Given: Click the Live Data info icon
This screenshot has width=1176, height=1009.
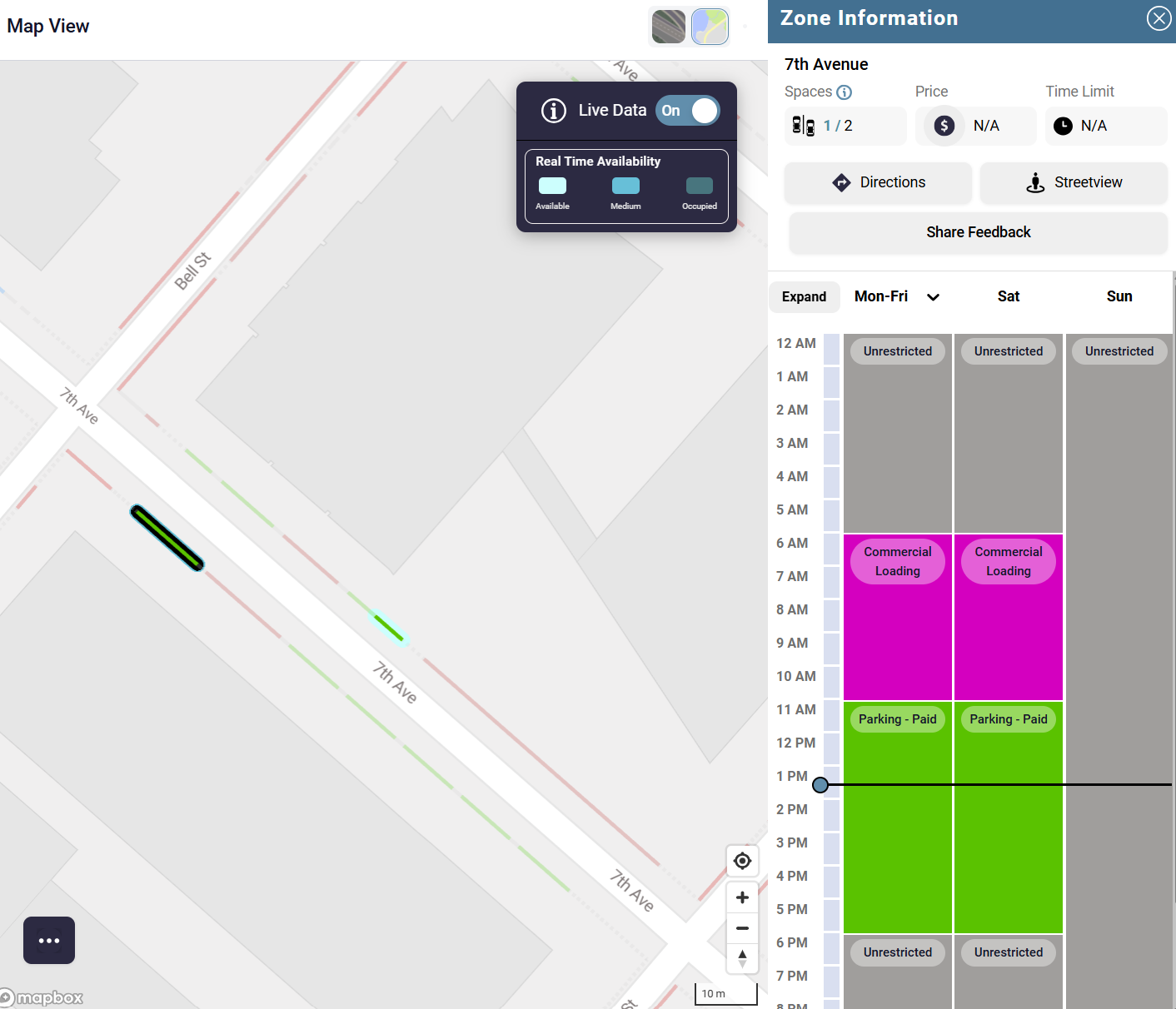Looking at the screenshot, I should [553, 110].
